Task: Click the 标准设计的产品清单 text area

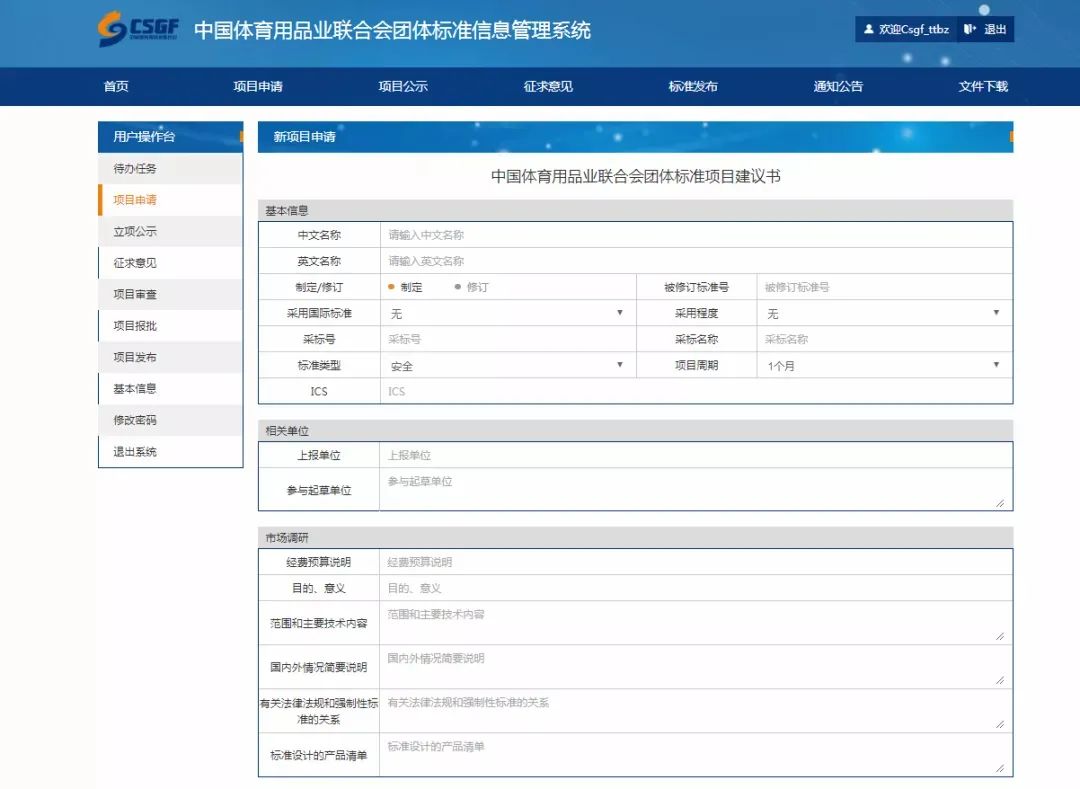Action: (x=696, y=755)
